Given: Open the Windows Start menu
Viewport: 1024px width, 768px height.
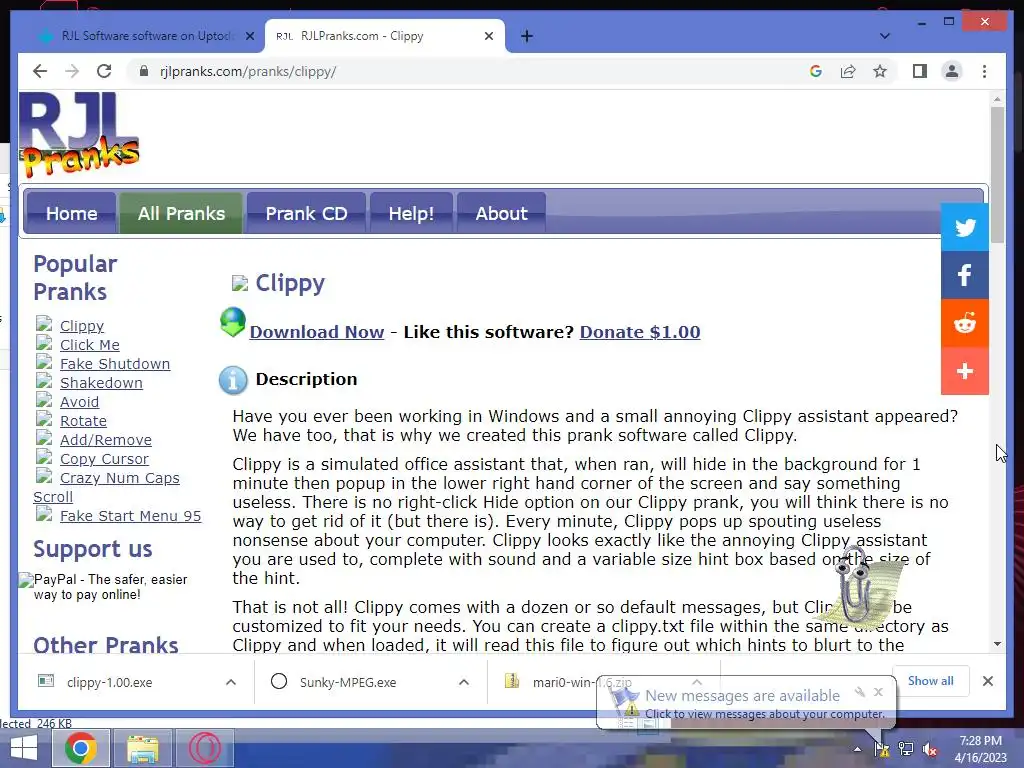Looking at the screenshot, I should tap(24, 748).
